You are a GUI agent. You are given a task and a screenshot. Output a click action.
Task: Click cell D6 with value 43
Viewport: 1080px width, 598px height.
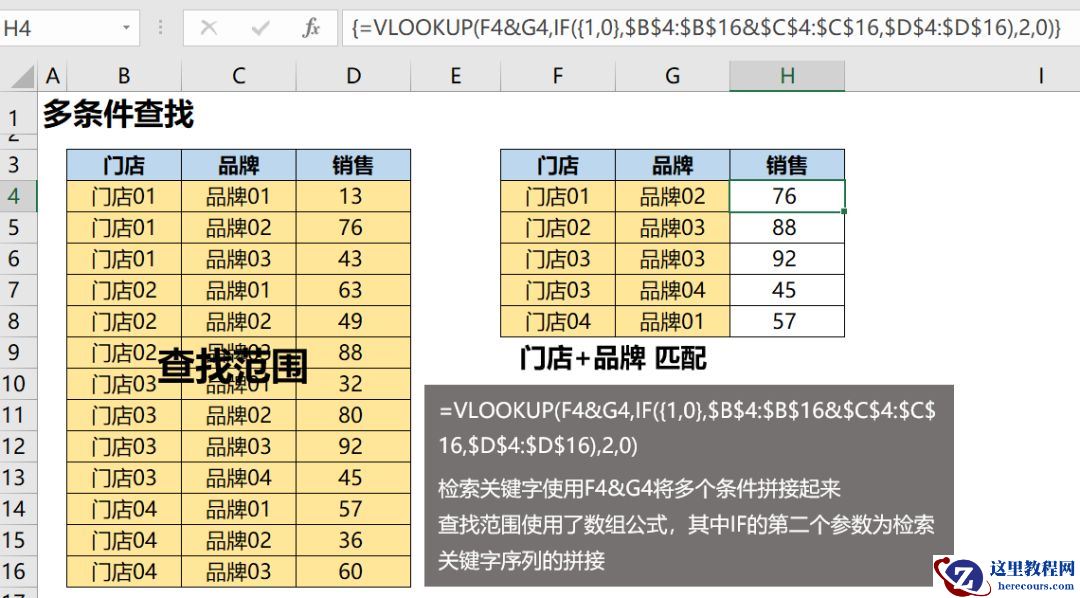(x=353, y=259)
